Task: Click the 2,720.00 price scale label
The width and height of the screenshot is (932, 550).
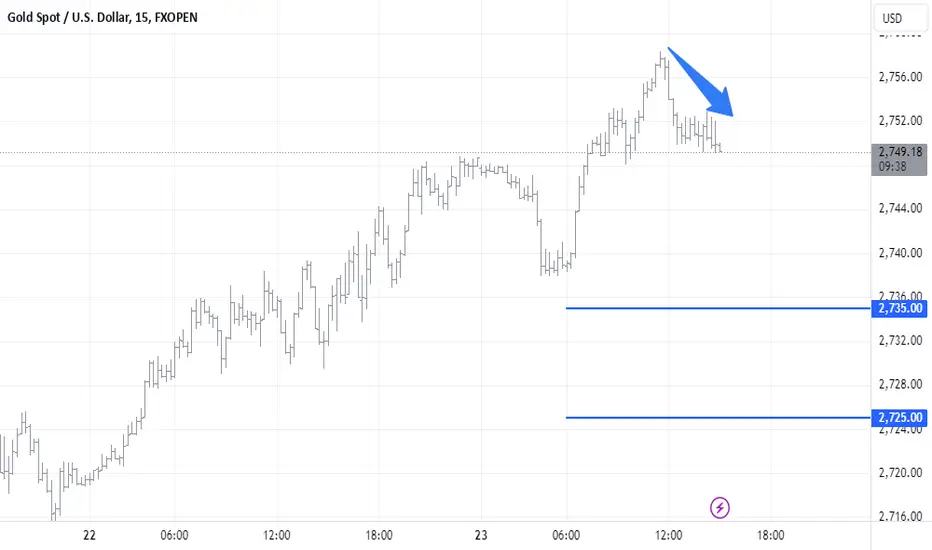Action: pos(900,473)
